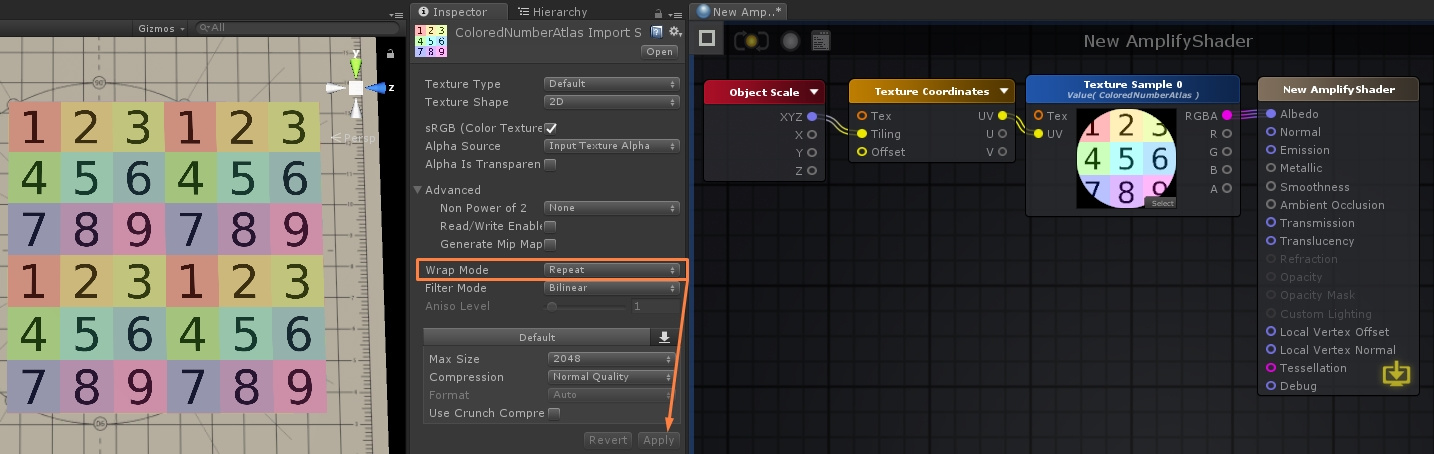Click the Apply button
The height and width of the screenshot is (454, 1434).
click(659, 440)
